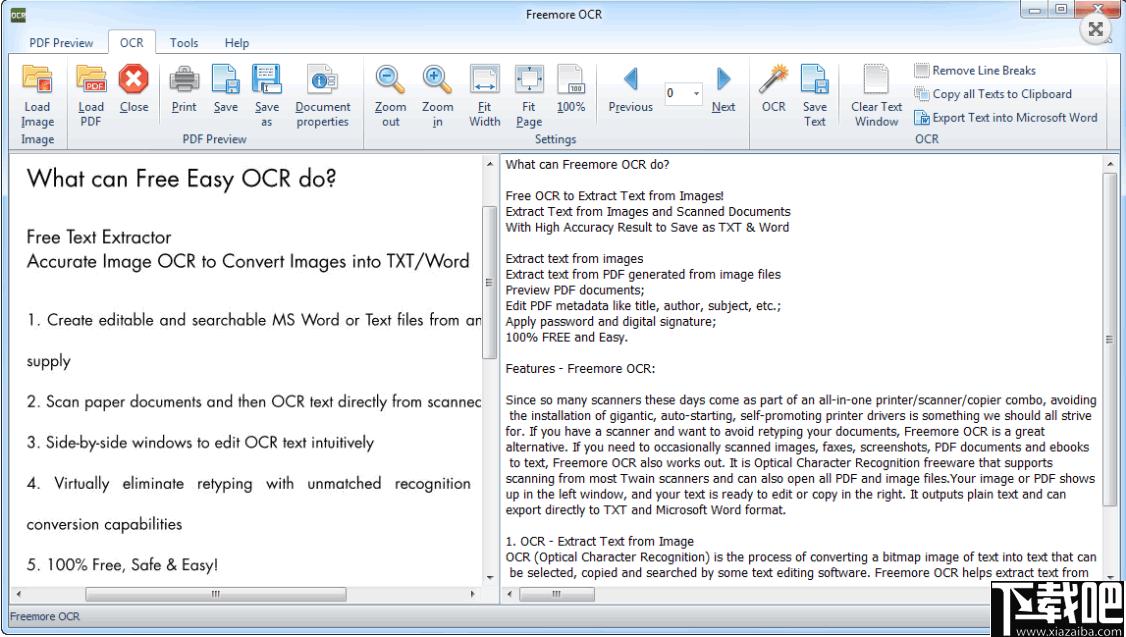The height and width of the screenshot is (637, 1126).
Task: Open Document properties
Action: click(322, 79)
